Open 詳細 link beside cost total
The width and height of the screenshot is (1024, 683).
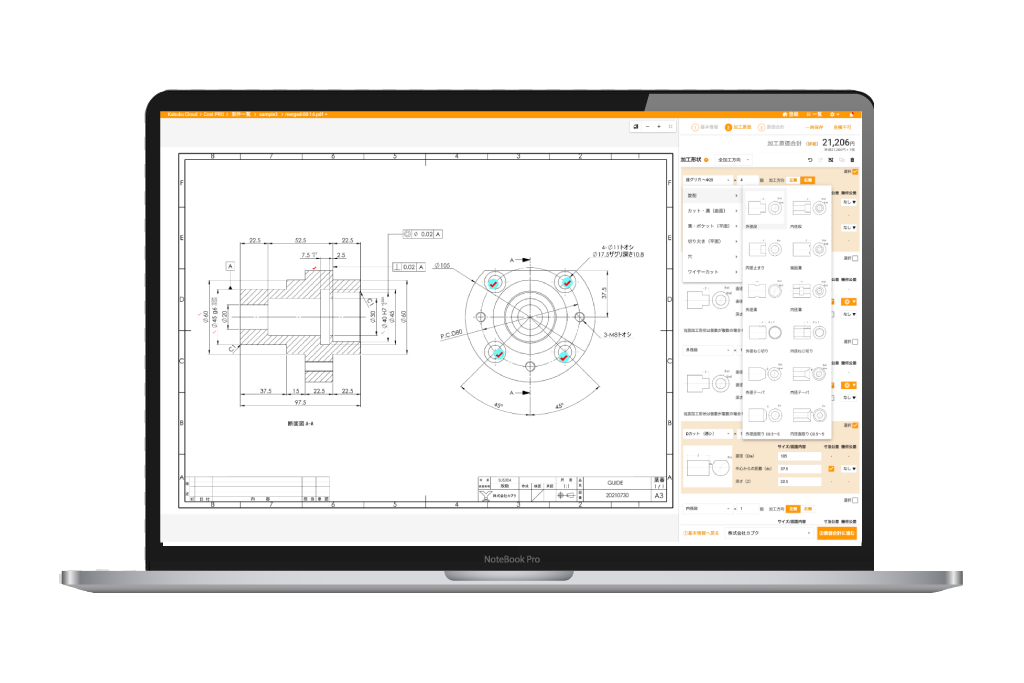click(812, 144)
